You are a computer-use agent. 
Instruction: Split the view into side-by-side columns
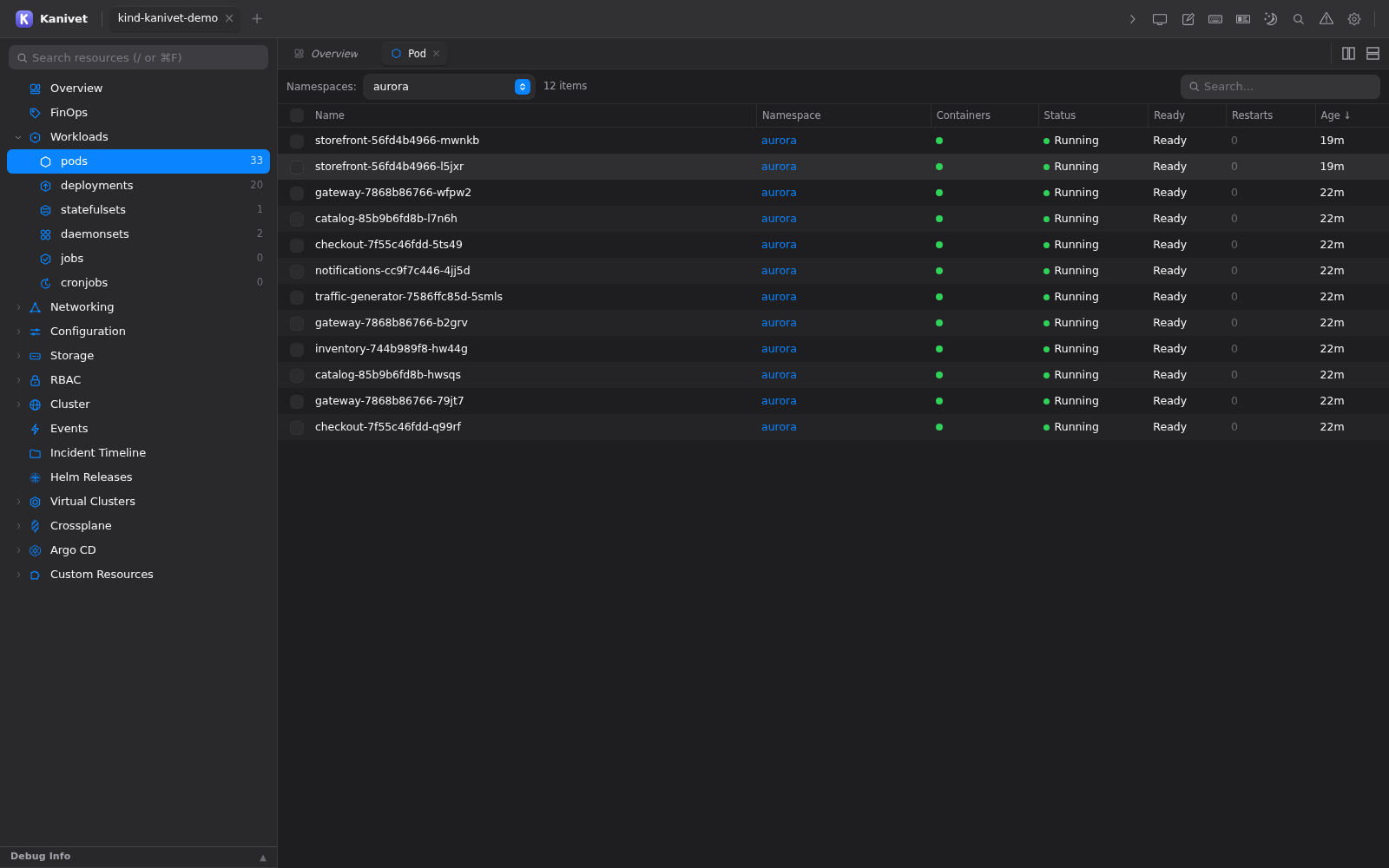click(x=1348, y=54)
